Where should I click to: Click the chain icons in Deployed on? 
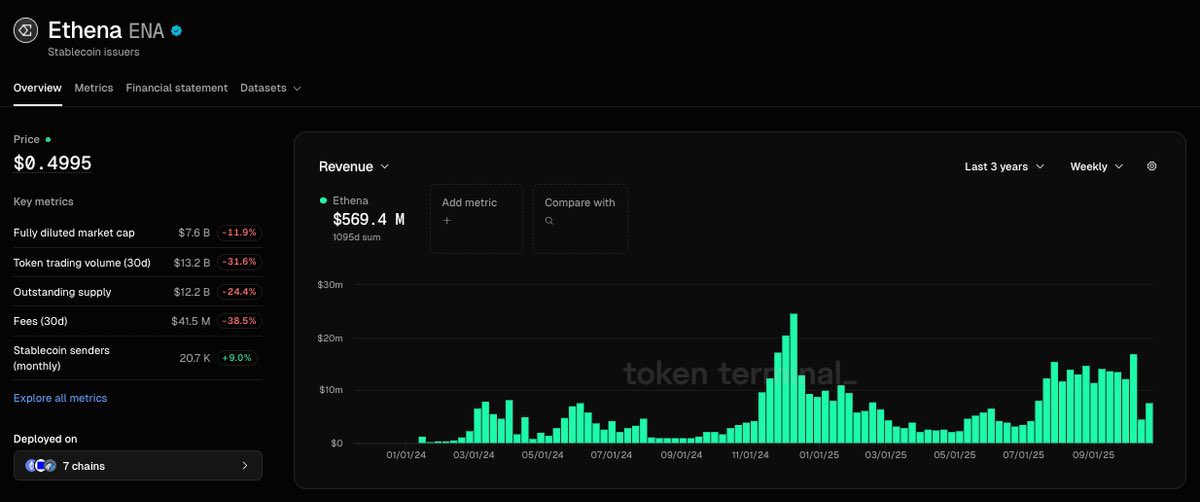(x=39, y=465)
